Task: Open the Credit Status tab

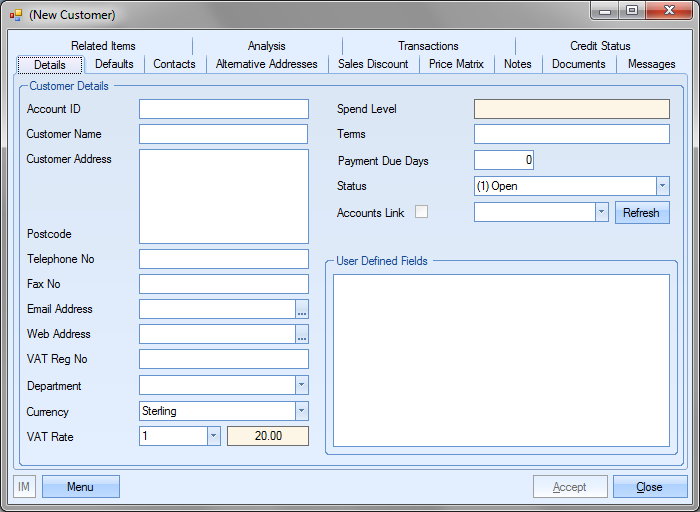Action: [x=600, y=46]
